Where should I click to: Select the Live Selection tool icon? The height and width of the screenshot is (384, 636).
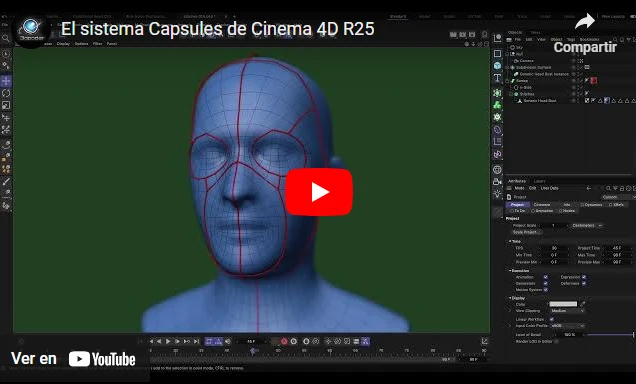[6, 54]
